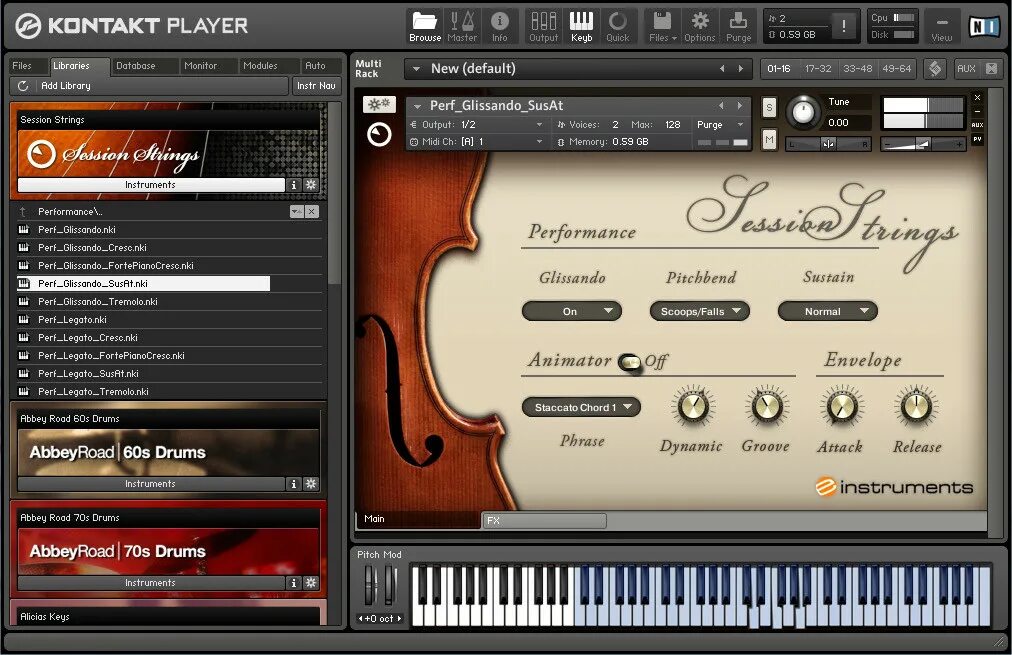Switch to the Files tab
1012x655 pixels.
click(22, 66)
